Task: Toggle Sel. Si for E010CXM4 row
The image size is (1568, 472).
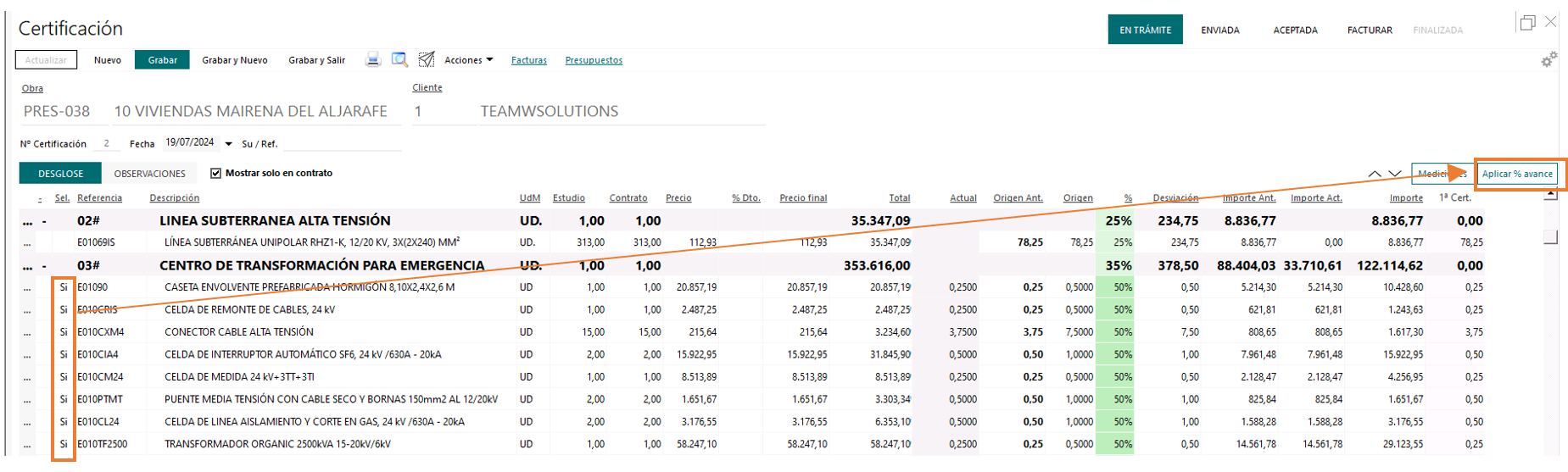Action: (x=64, y=332)
